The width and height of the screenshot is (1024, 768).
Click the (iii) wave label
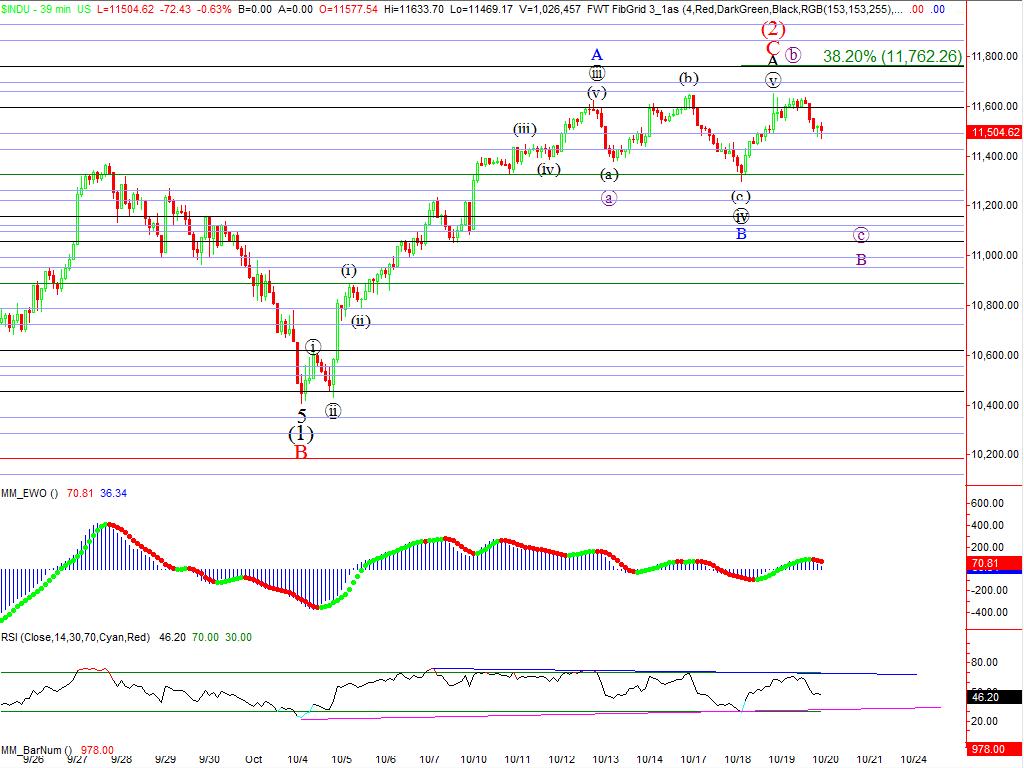click(x=525, y=129)
